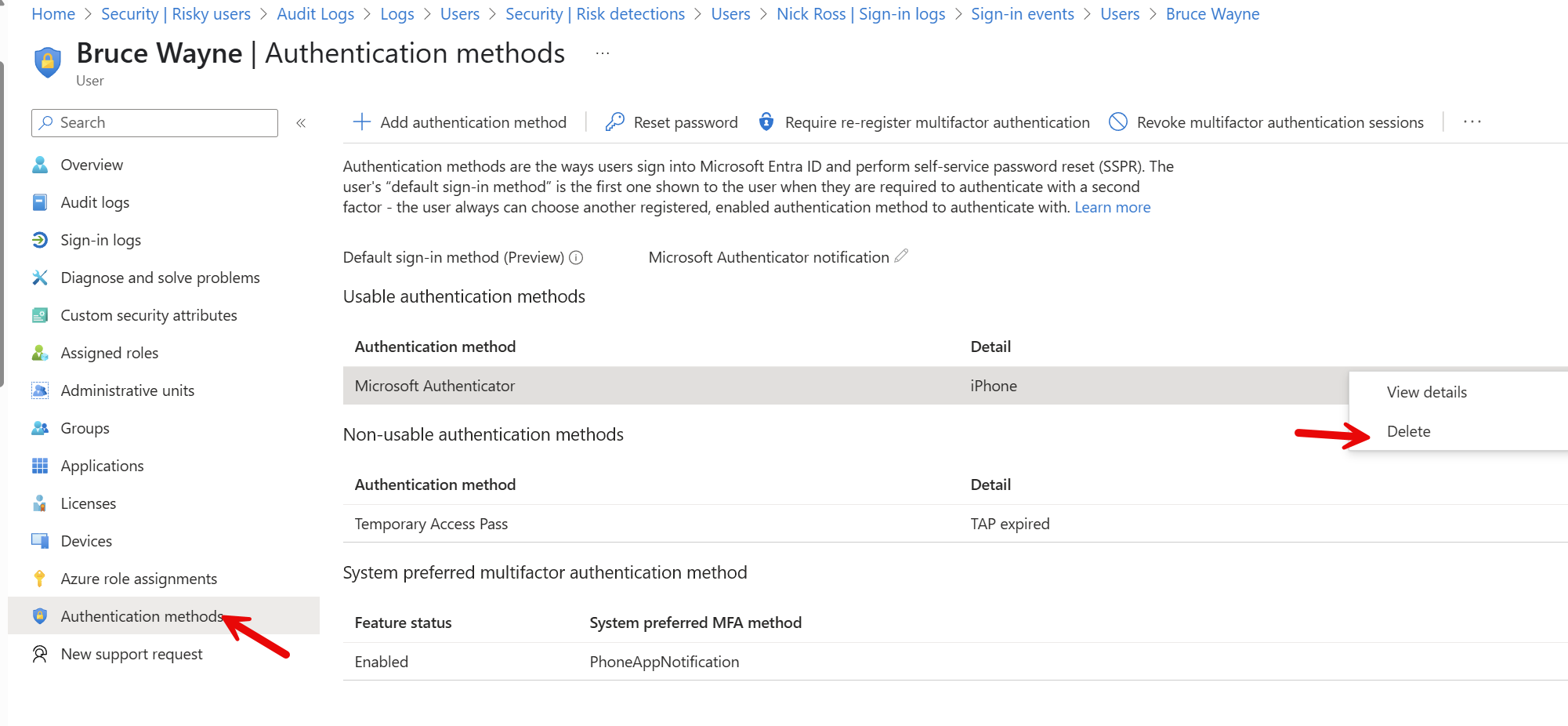The height and width of the screenshot is (726, 1568).
Task: Click the key icon for Reset password
Action: point(615,122)
